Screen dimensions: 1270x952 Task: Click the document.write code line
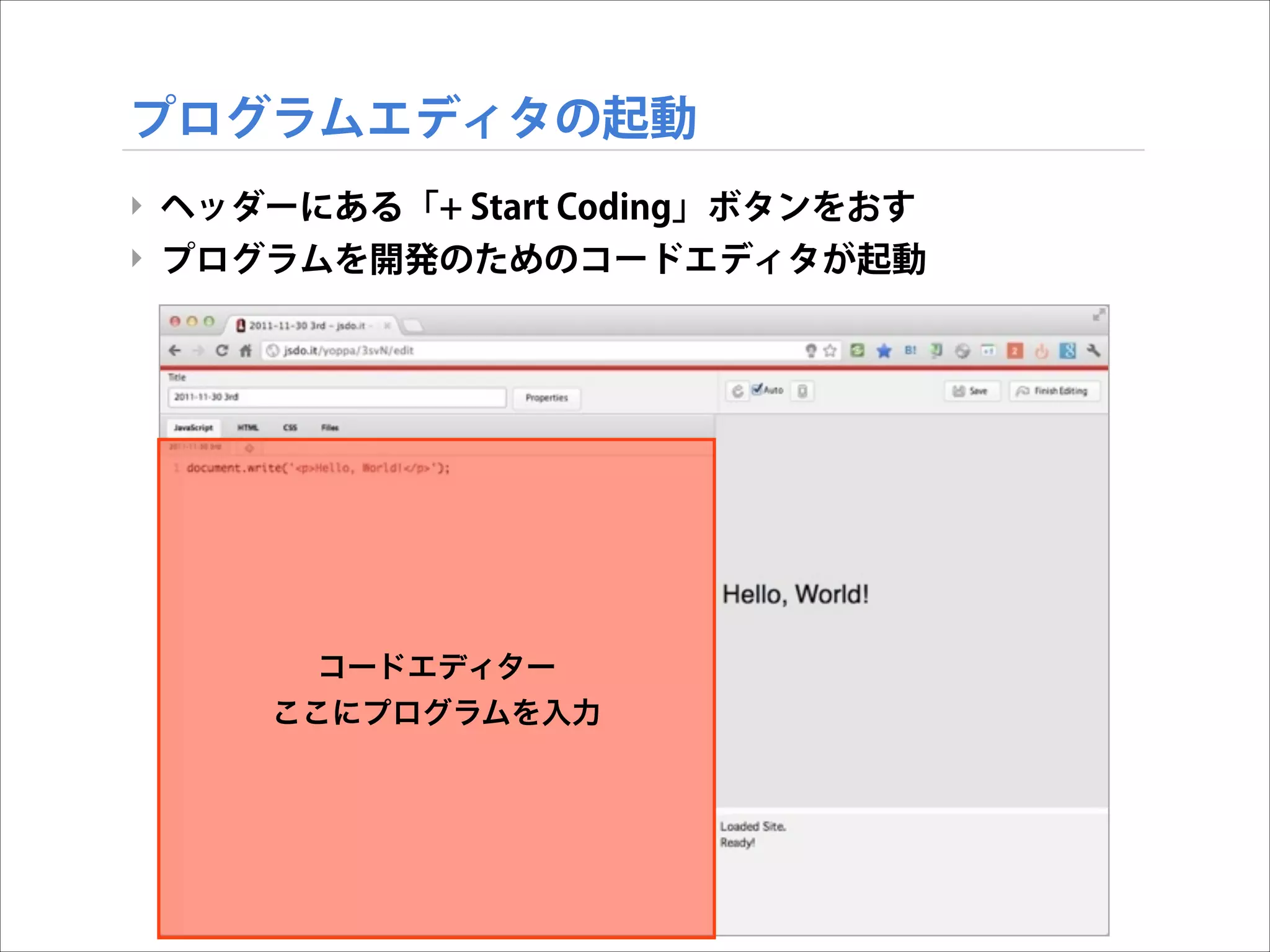318,468
